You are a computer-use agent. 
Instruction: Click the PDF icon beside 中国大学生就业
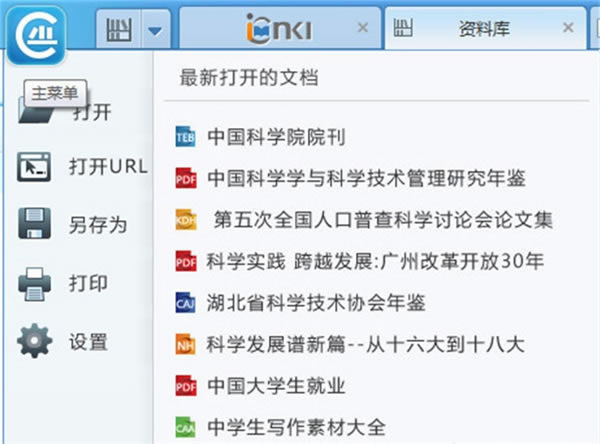pos(186,386)
